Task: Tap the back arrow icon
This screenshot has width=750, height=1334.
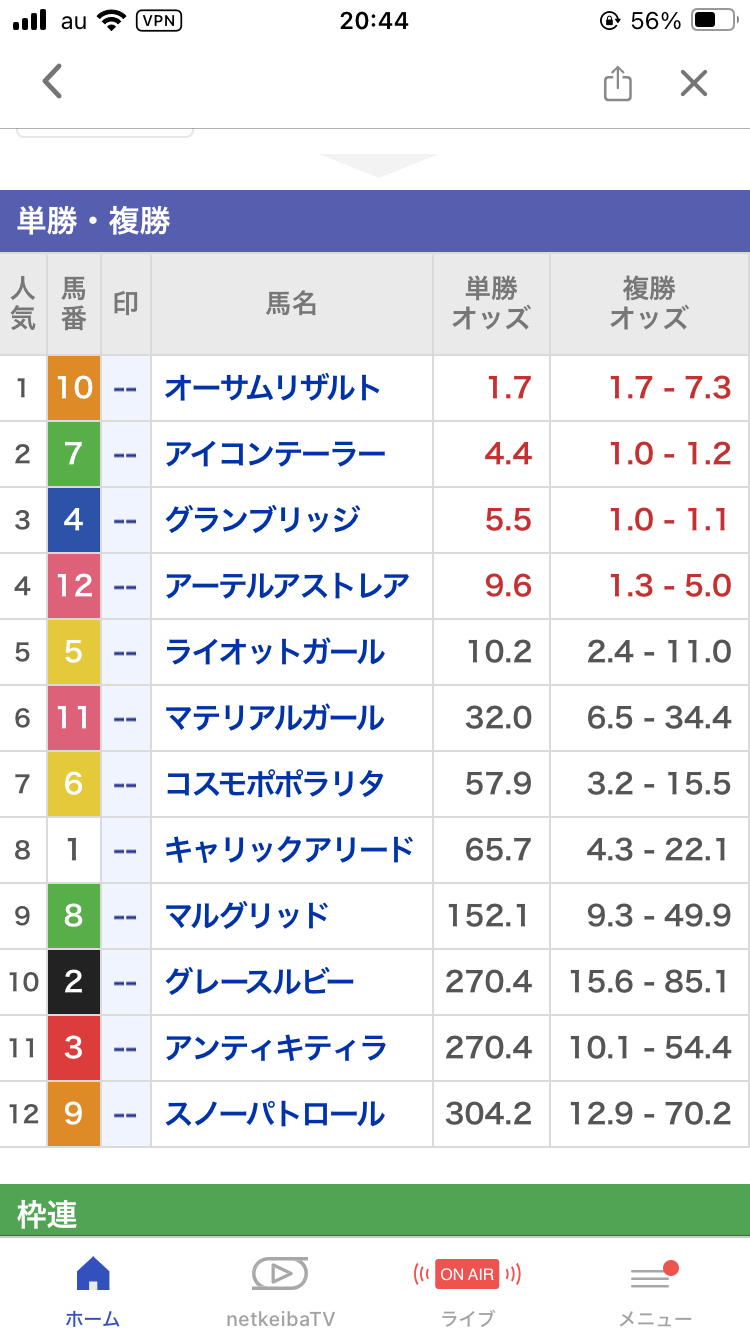Action: [x=52, y=82]
